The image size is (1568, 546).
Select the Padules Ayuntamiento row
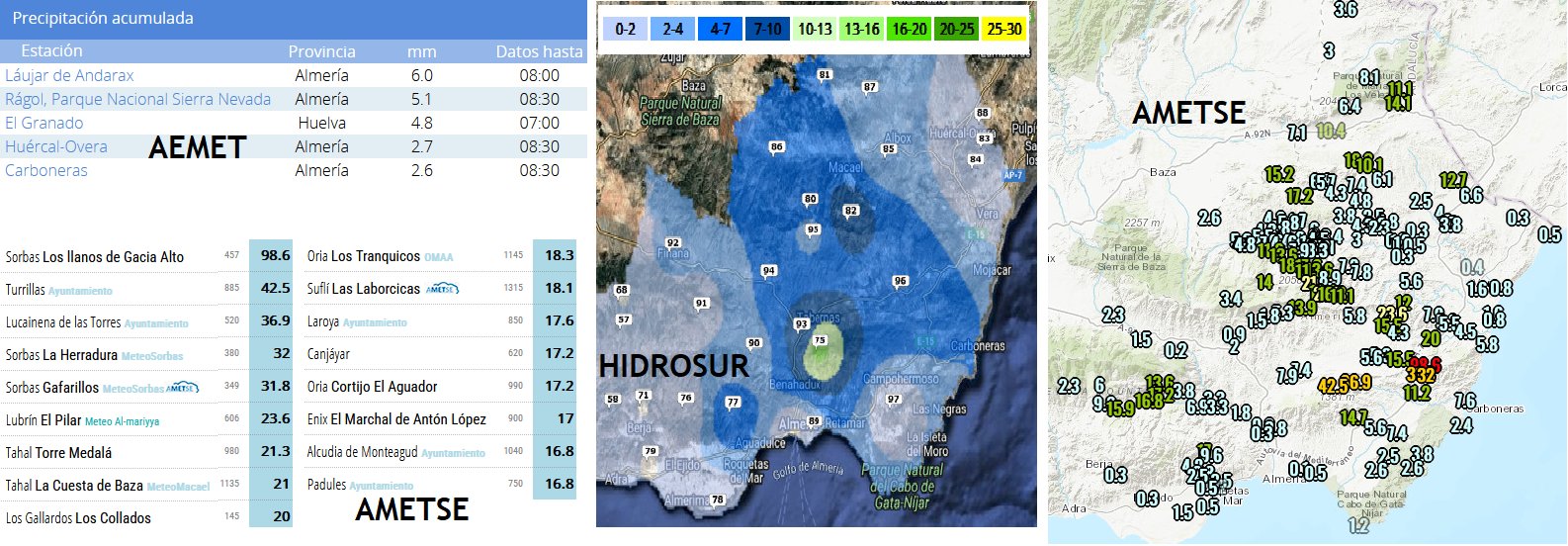point(441,484)
